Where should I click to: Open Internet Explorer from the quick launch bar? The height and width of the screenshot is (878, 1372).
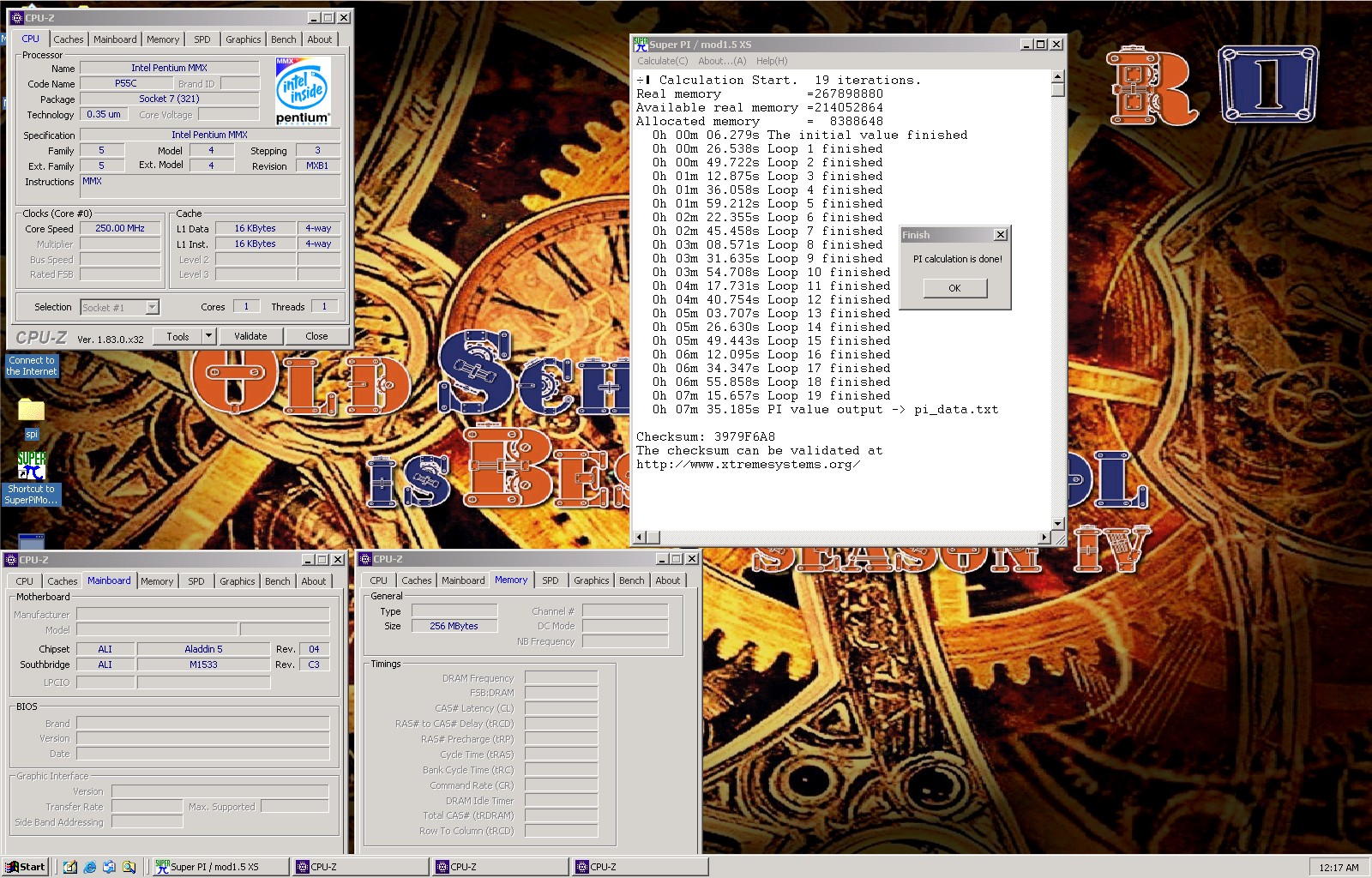(90, 867)
